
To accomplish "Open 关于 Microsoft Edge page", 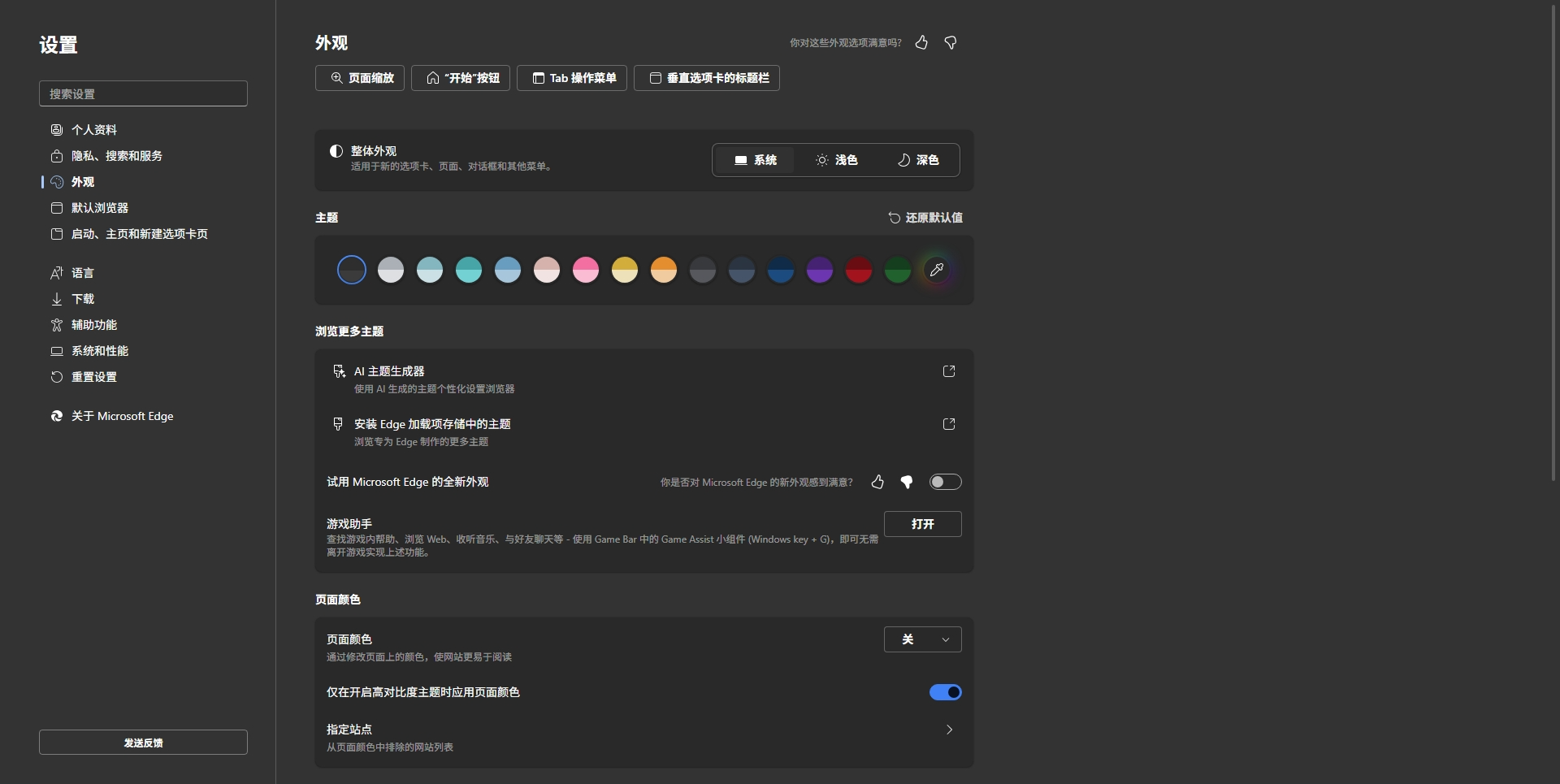I will pyautogui.click(x=123, y=416).
